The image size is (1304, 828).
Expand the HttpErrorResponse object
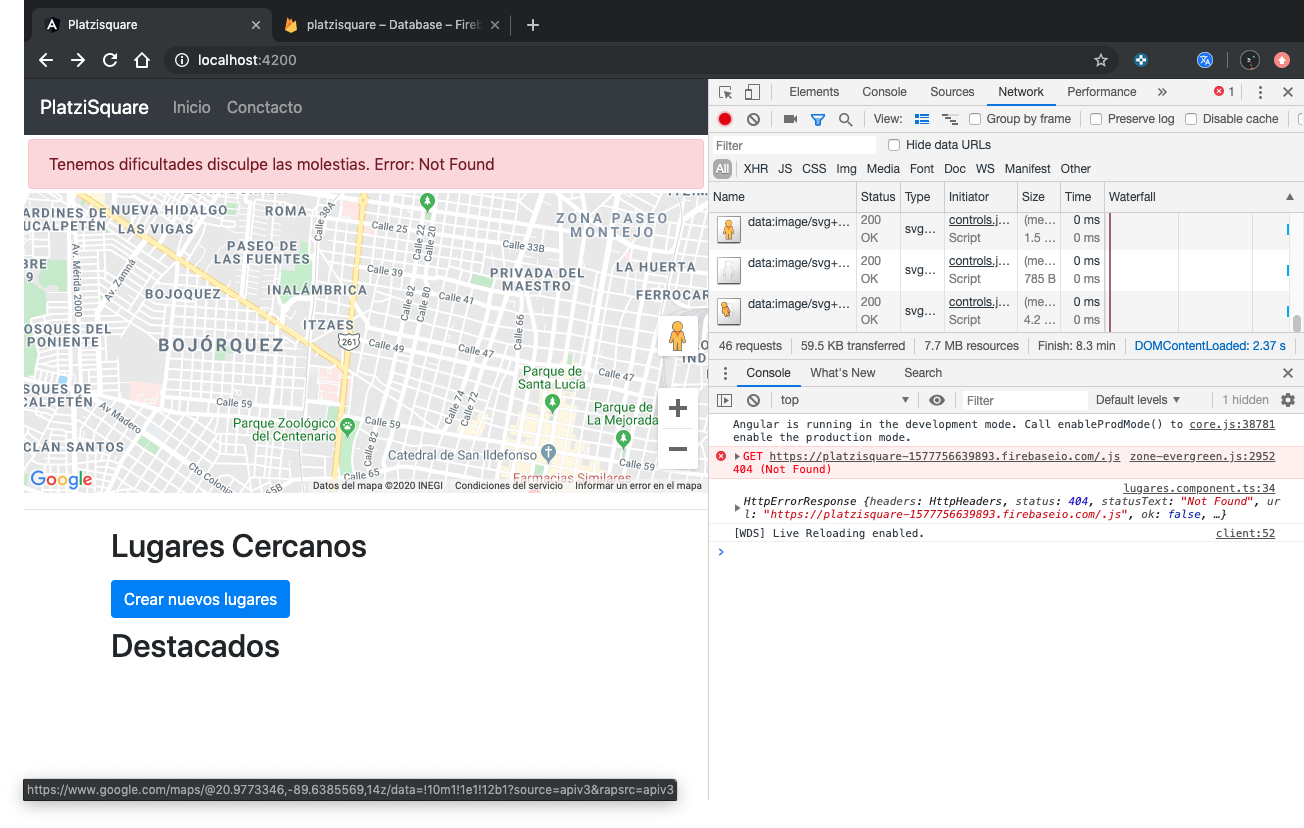point(737,508)
